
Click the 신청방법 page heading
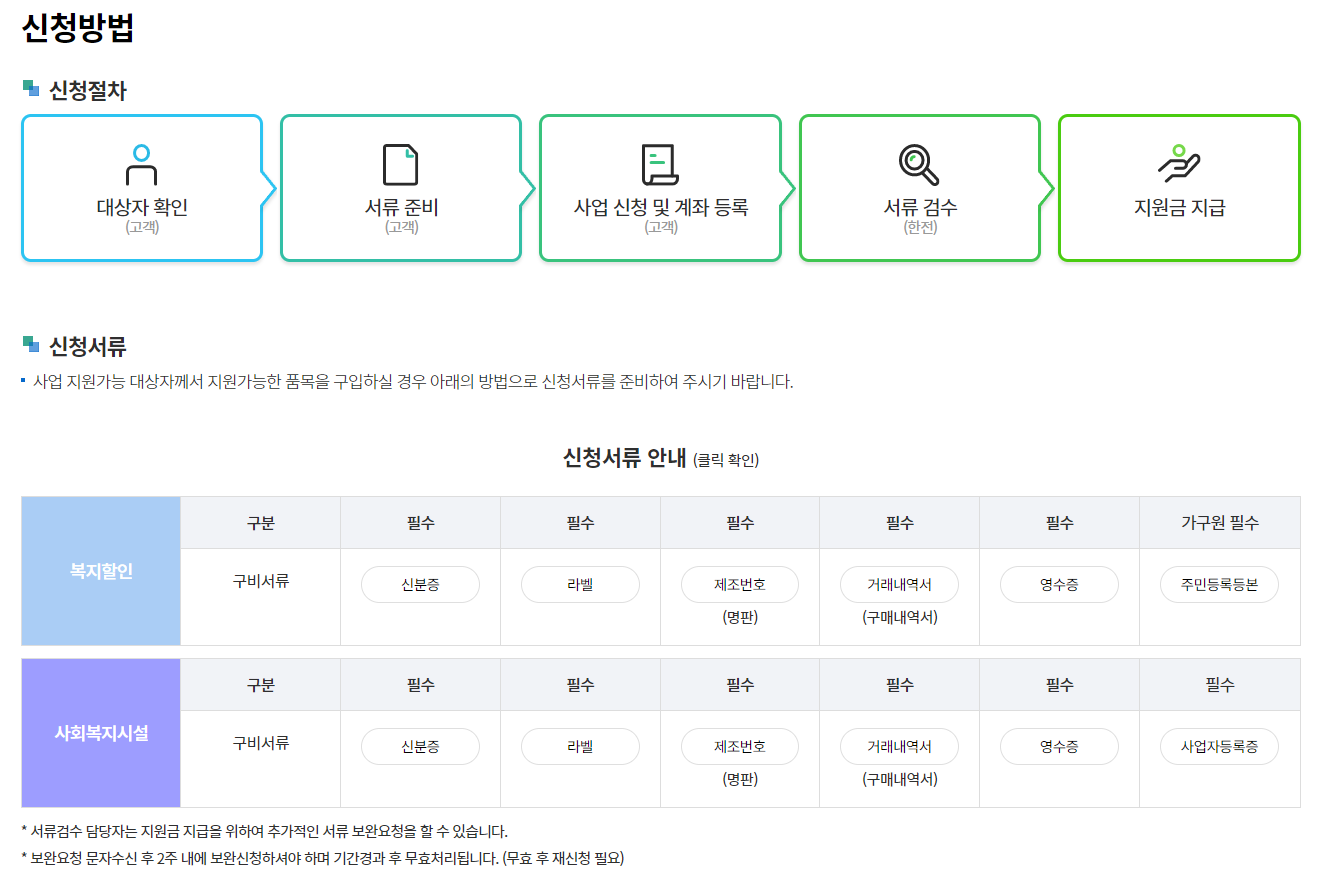(78, 28)
